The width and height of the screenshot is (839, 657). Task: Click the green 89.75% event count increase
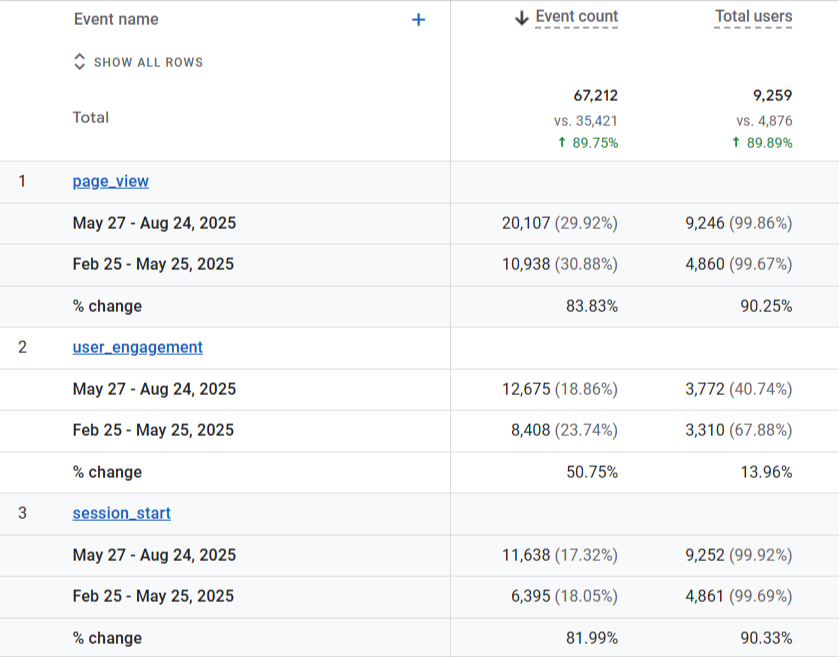(588, 143)
